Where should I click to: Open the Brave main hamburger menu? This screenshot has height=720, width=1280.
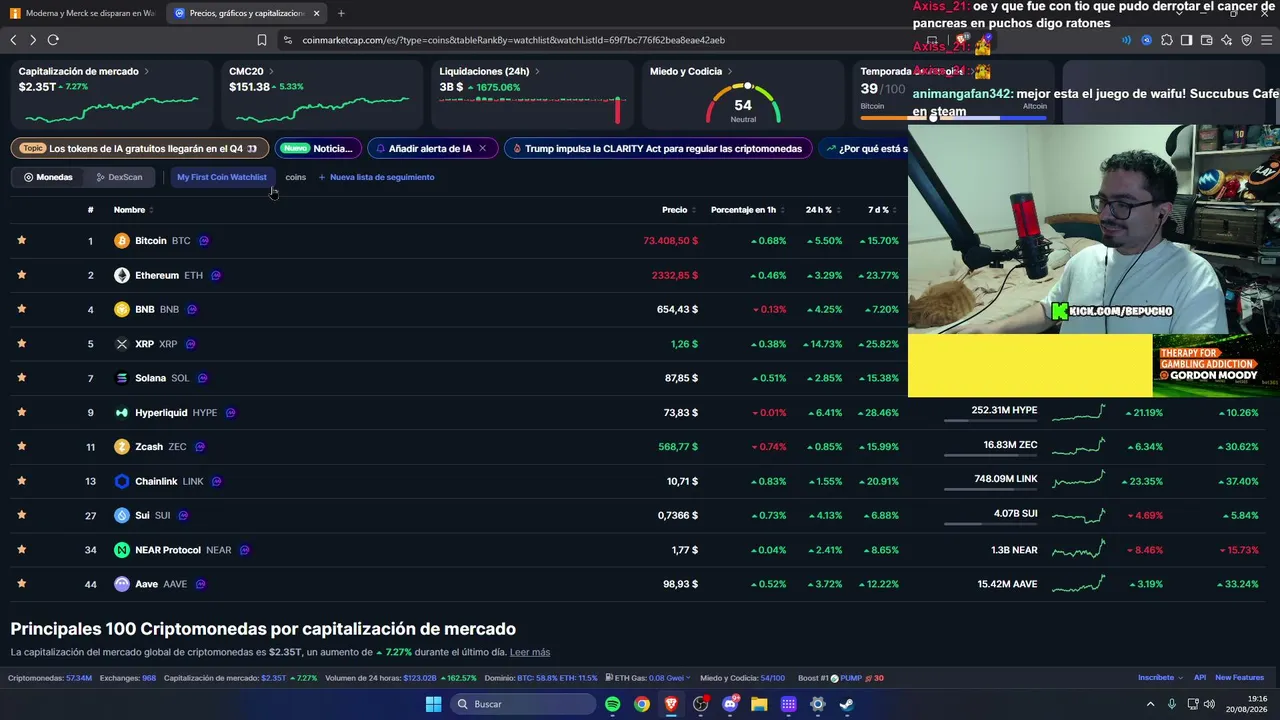pos(1266,40)
